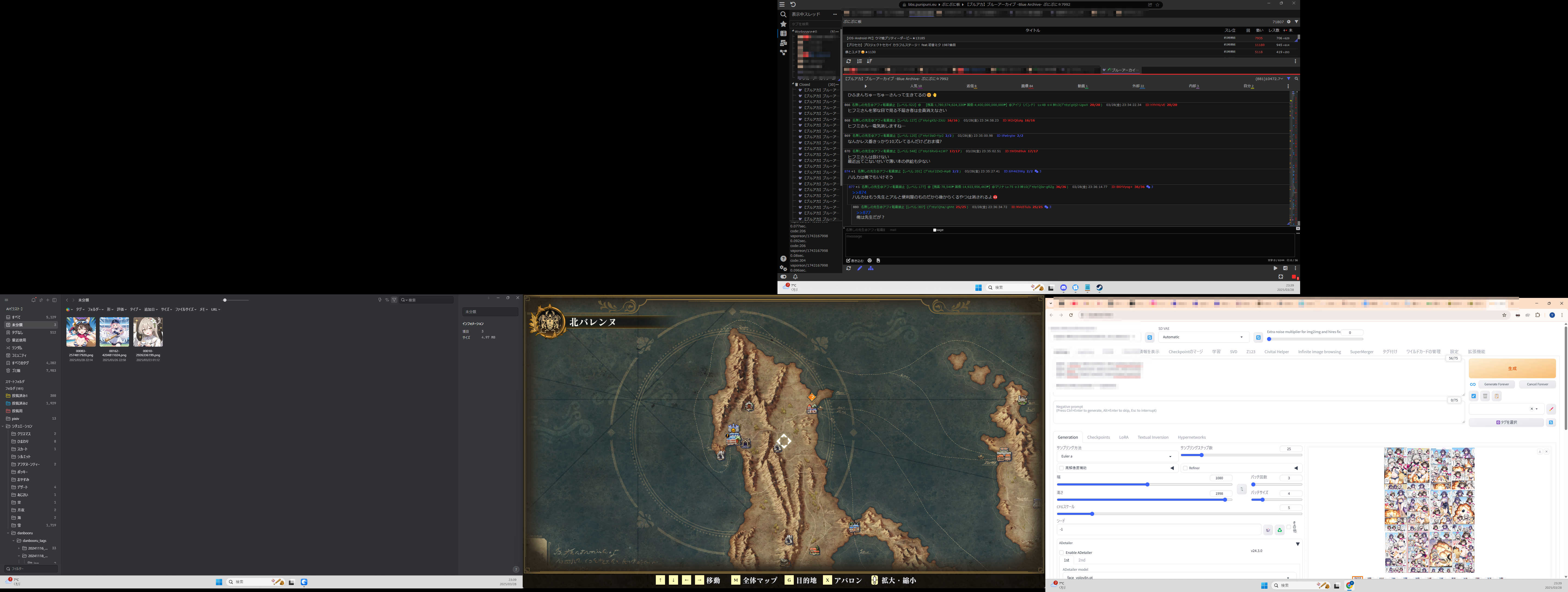Collapse the danbooru folder in Eagle
Image resolution: width=1568 pixels, height=592 pixels.
tap(8, 533)
